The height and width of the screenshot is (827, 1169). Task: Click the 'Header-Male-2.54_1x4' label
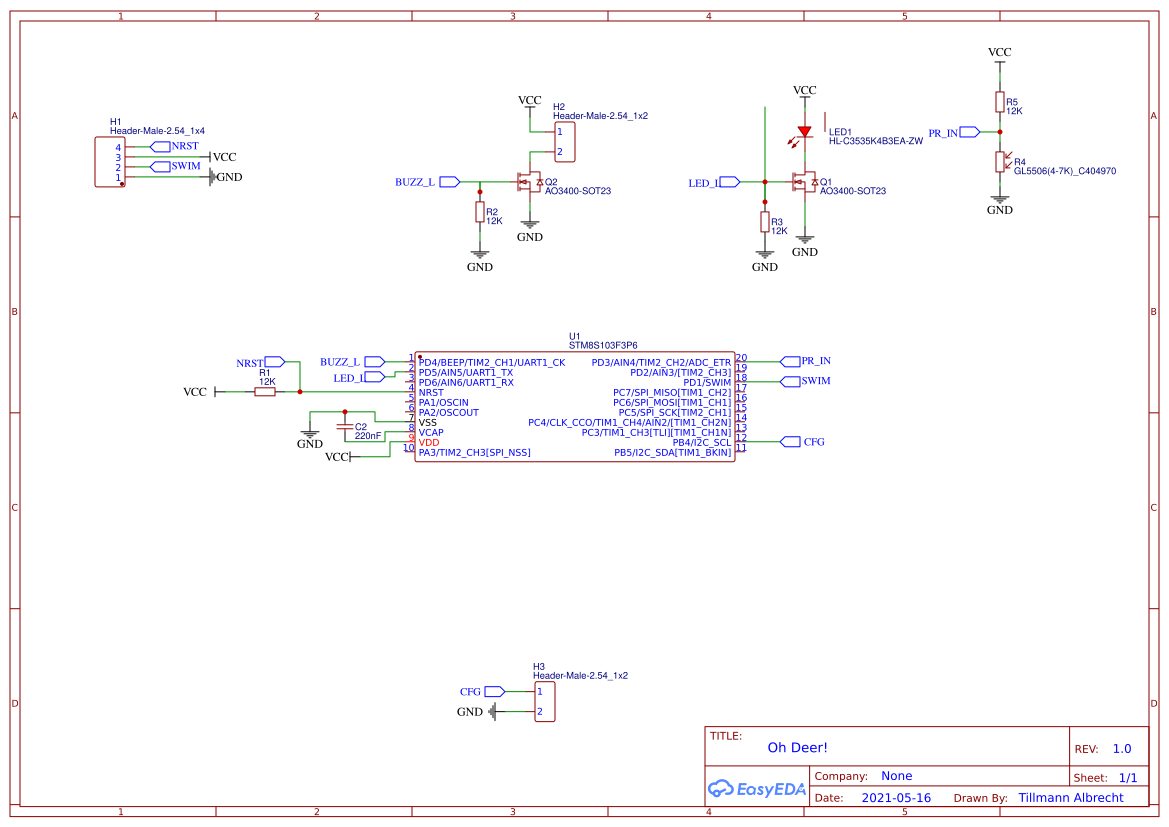pyautogui.click(x=157, y=131)
